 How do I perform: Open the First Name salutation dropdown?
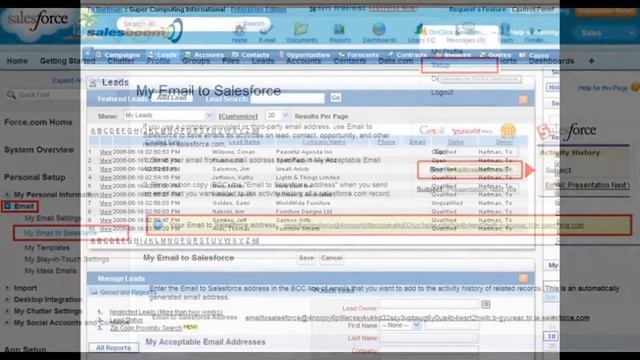[x=400, y=326]
